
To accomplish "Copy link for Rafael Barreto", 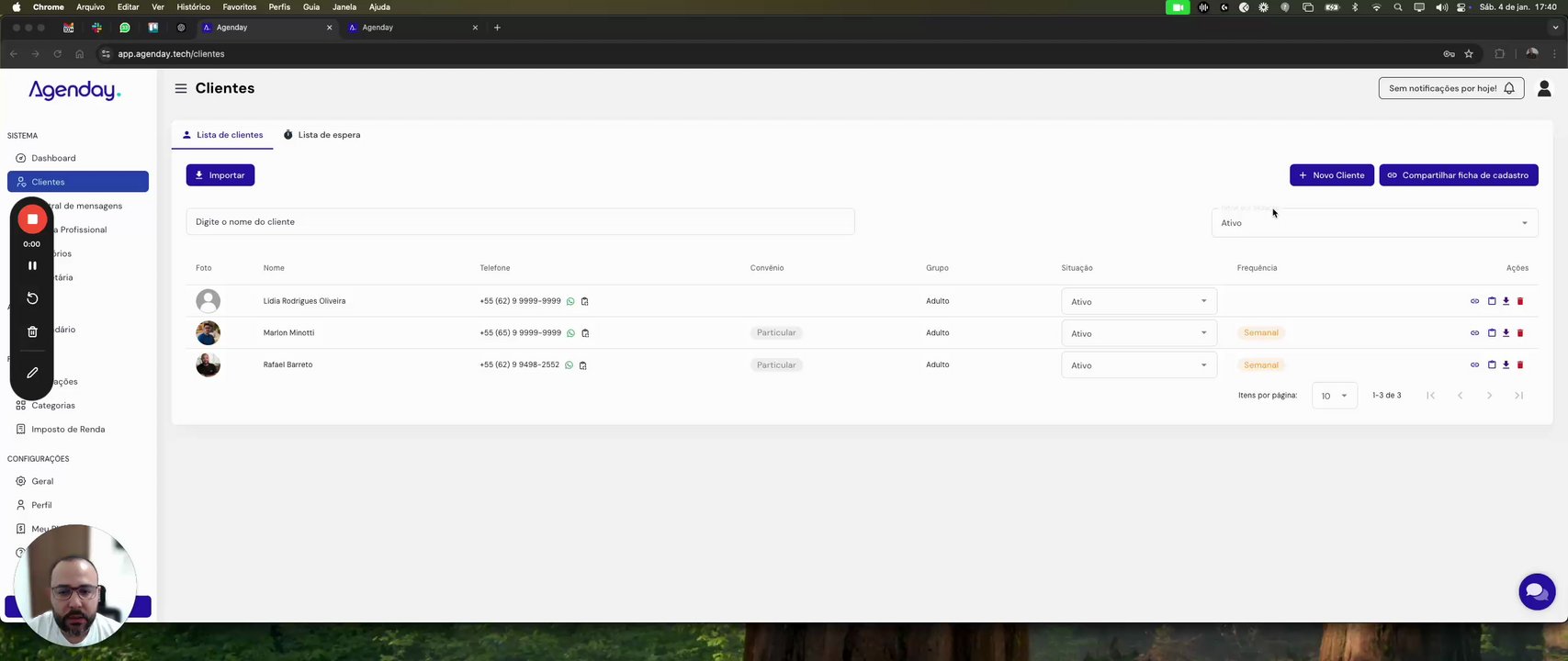I will click(1474, 364).
